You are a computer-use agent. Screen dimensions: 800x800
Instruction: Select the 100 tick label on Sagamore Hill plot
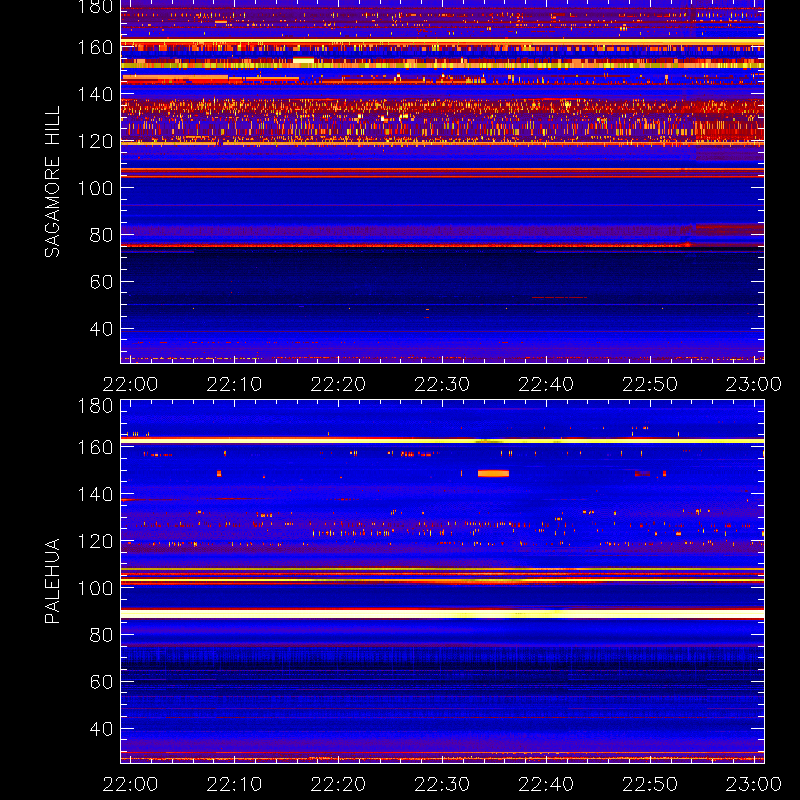[x=95, y=188]
